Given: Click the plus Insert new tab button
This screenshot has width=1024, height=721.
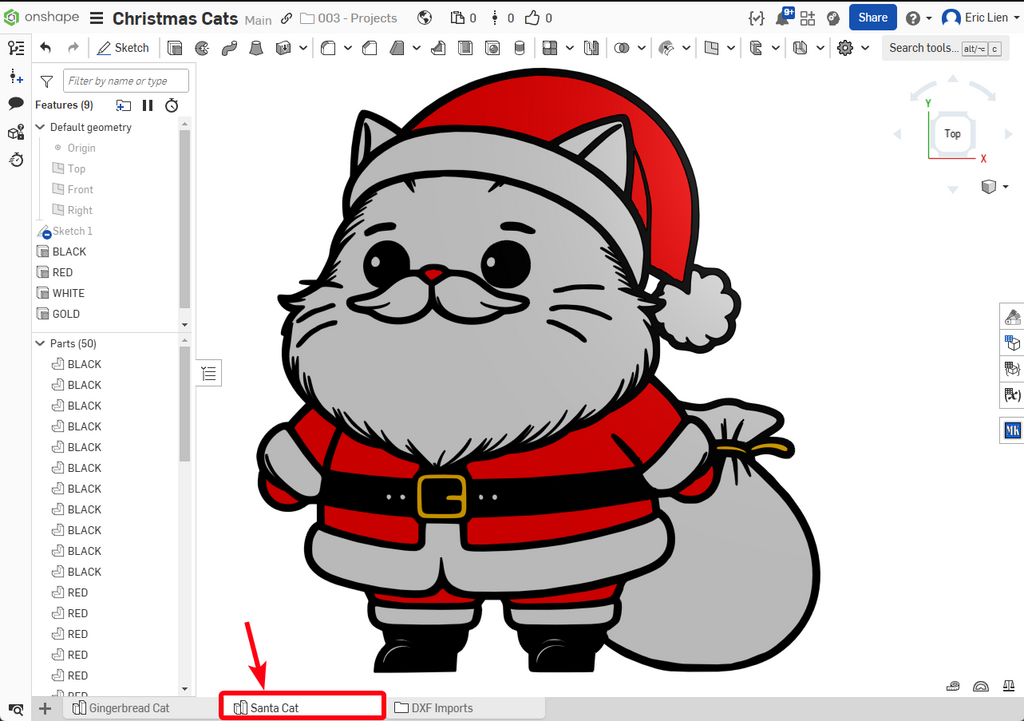Looking at the screenshot, I should (x=44, y=709).
